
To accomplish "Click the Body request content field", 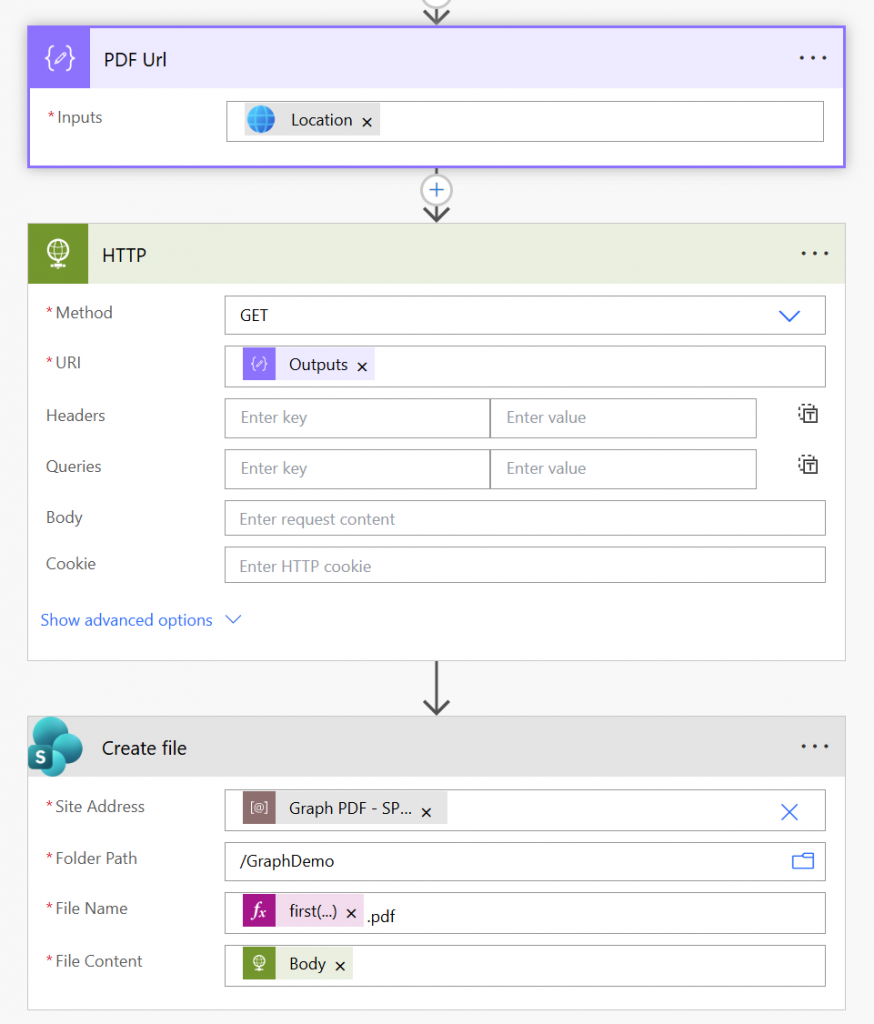I will [525, 518].
